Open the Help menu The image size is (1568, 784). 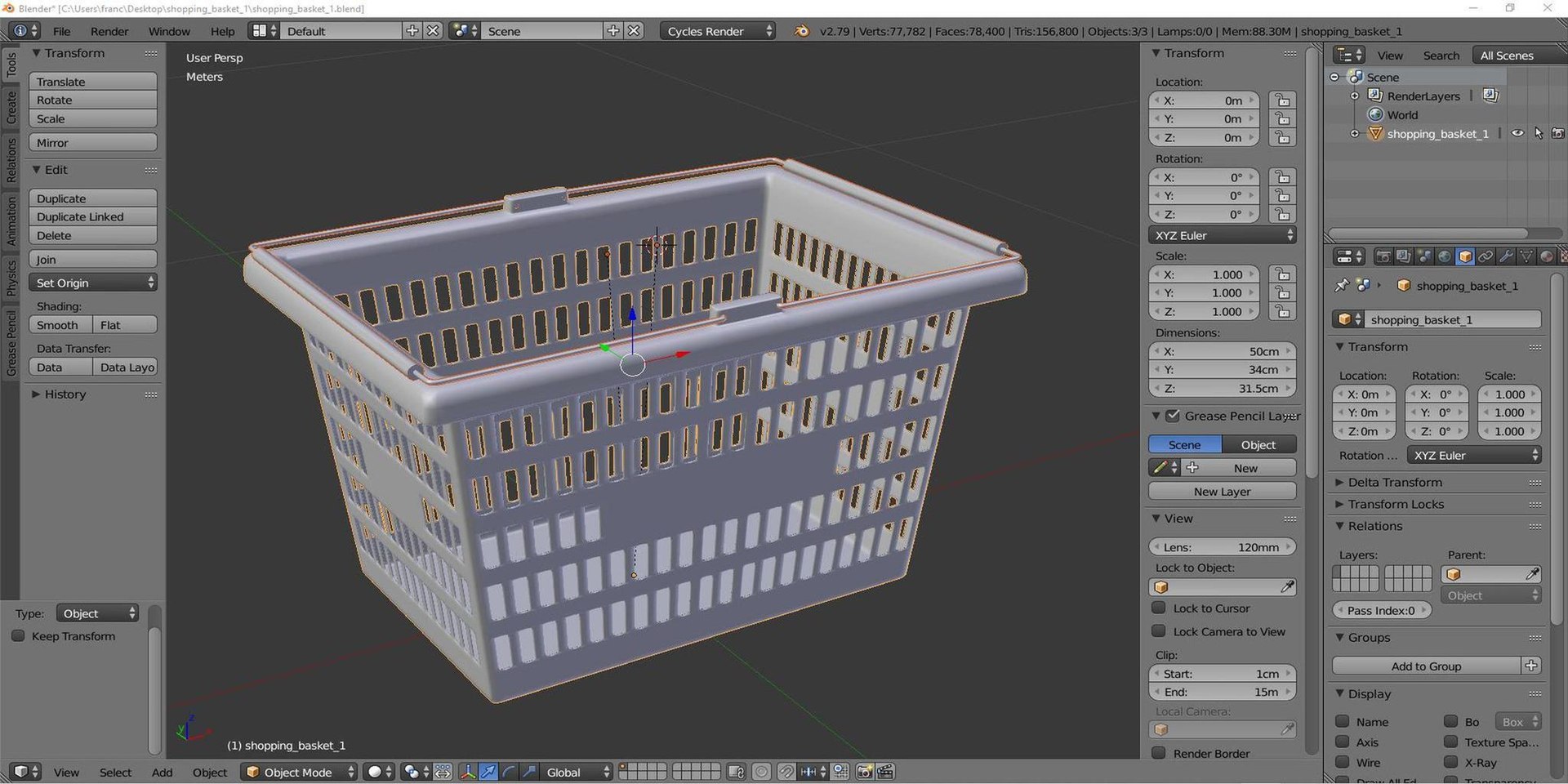click(x=222, y=31)
